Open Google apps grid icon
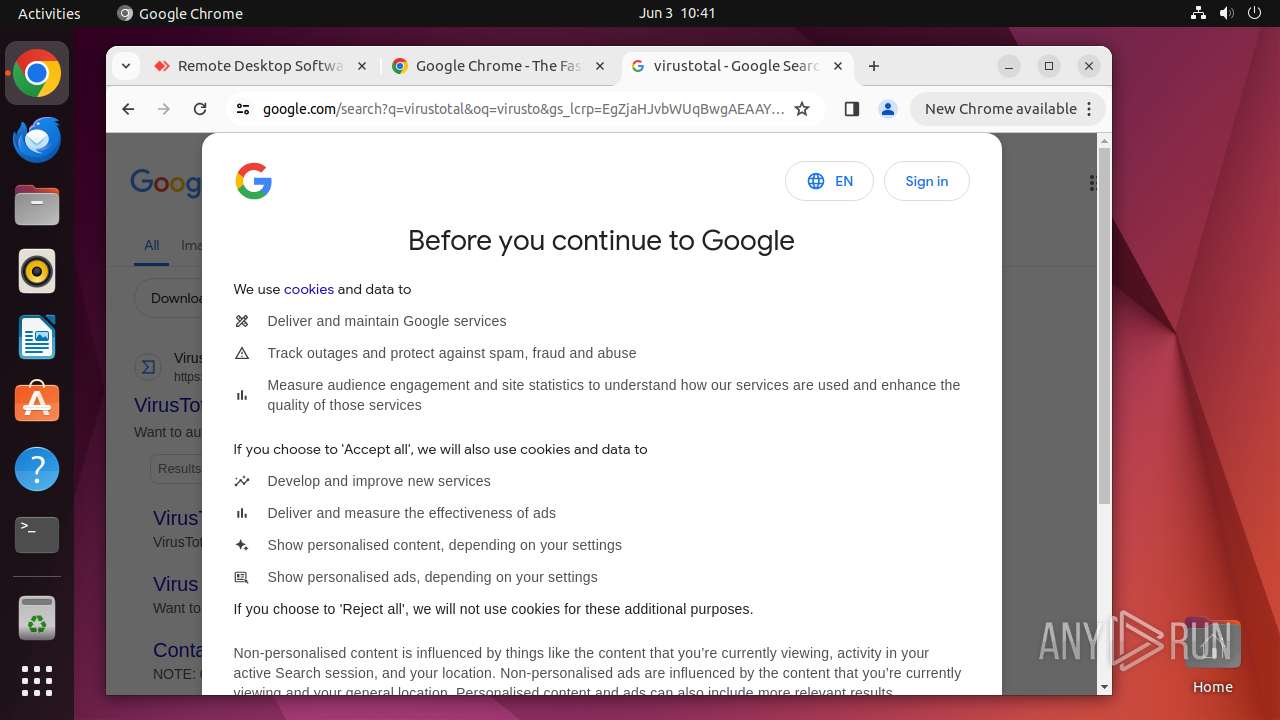The width and height of the screenshot is (1280, 720). 1095,183
